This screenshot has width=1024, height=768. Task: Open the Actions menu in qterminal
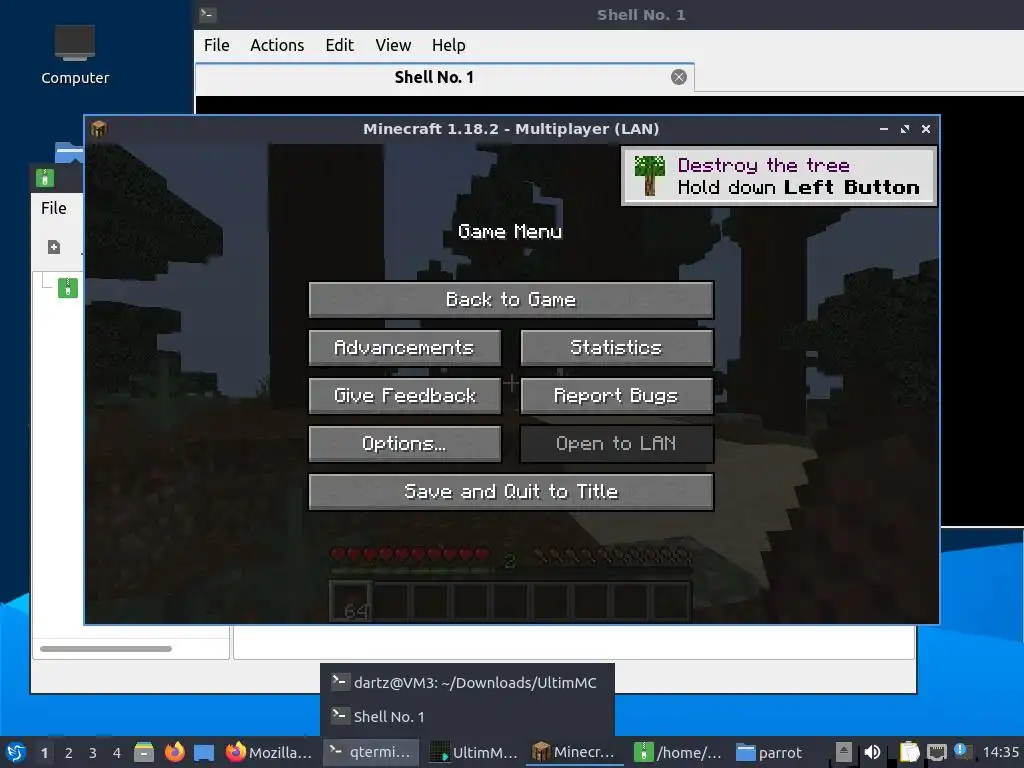(x=277, y=45)
